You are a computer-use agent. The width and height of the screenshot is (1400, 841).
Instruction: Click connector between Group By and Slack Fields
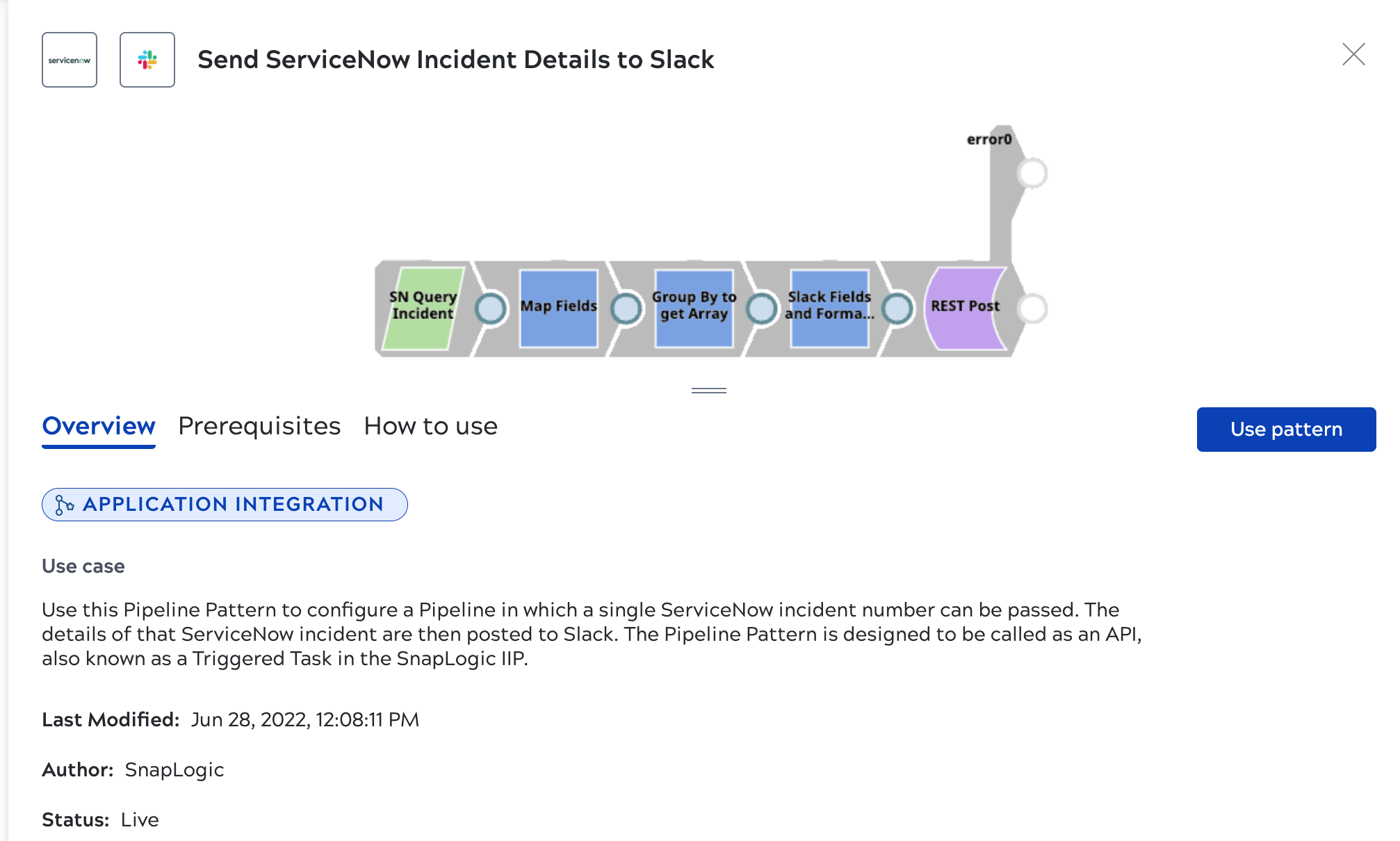762,309
